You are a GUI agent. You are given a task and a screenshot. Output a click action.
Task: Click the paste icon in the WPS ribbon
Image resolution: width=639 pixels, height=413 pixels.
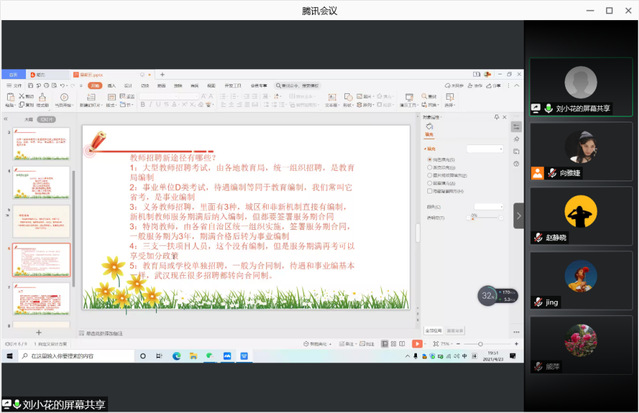(11, 98)
